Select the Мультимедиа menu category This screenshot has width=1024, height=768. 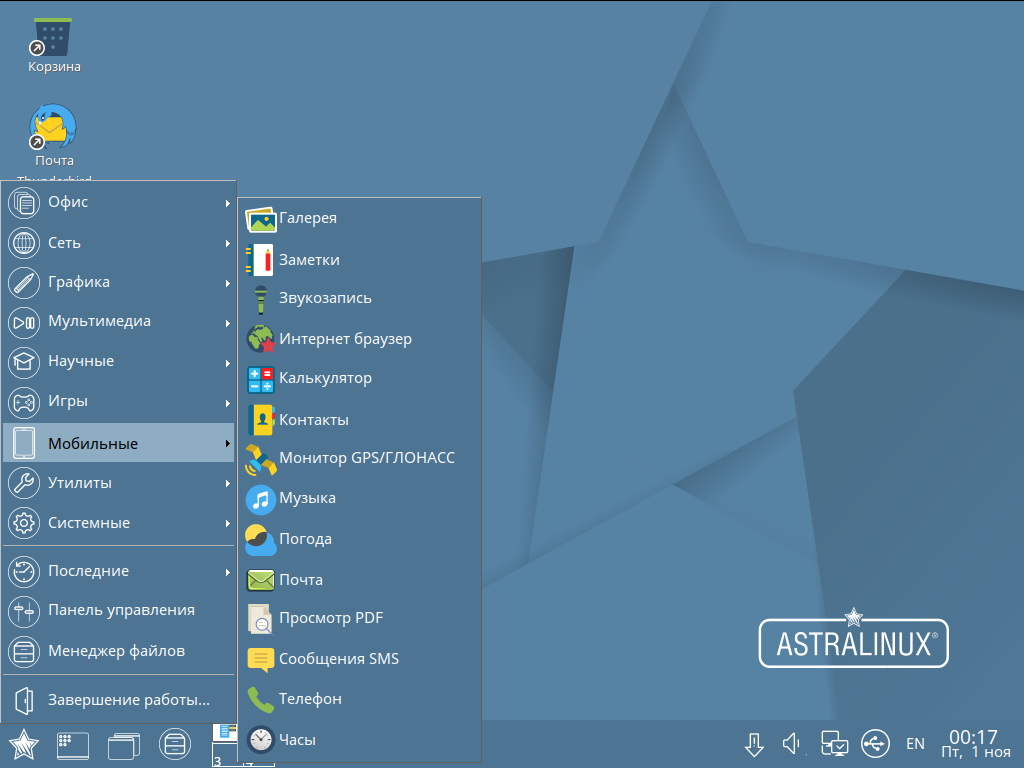coord(100,322)
